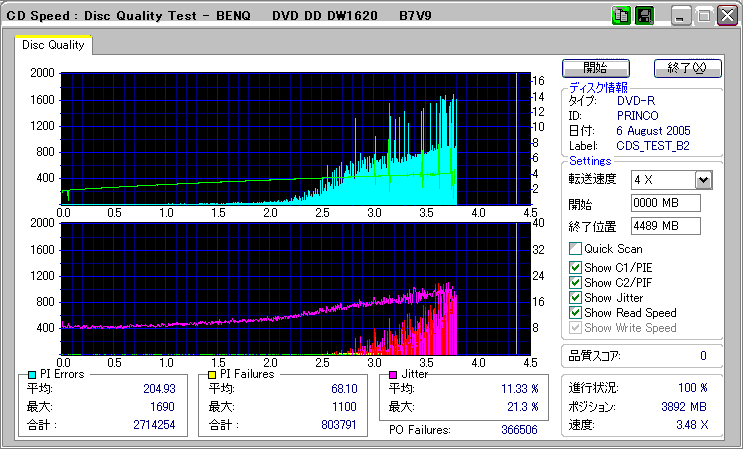
Task: Disable Show Read Speed checkbox
Action: [575, 313]
